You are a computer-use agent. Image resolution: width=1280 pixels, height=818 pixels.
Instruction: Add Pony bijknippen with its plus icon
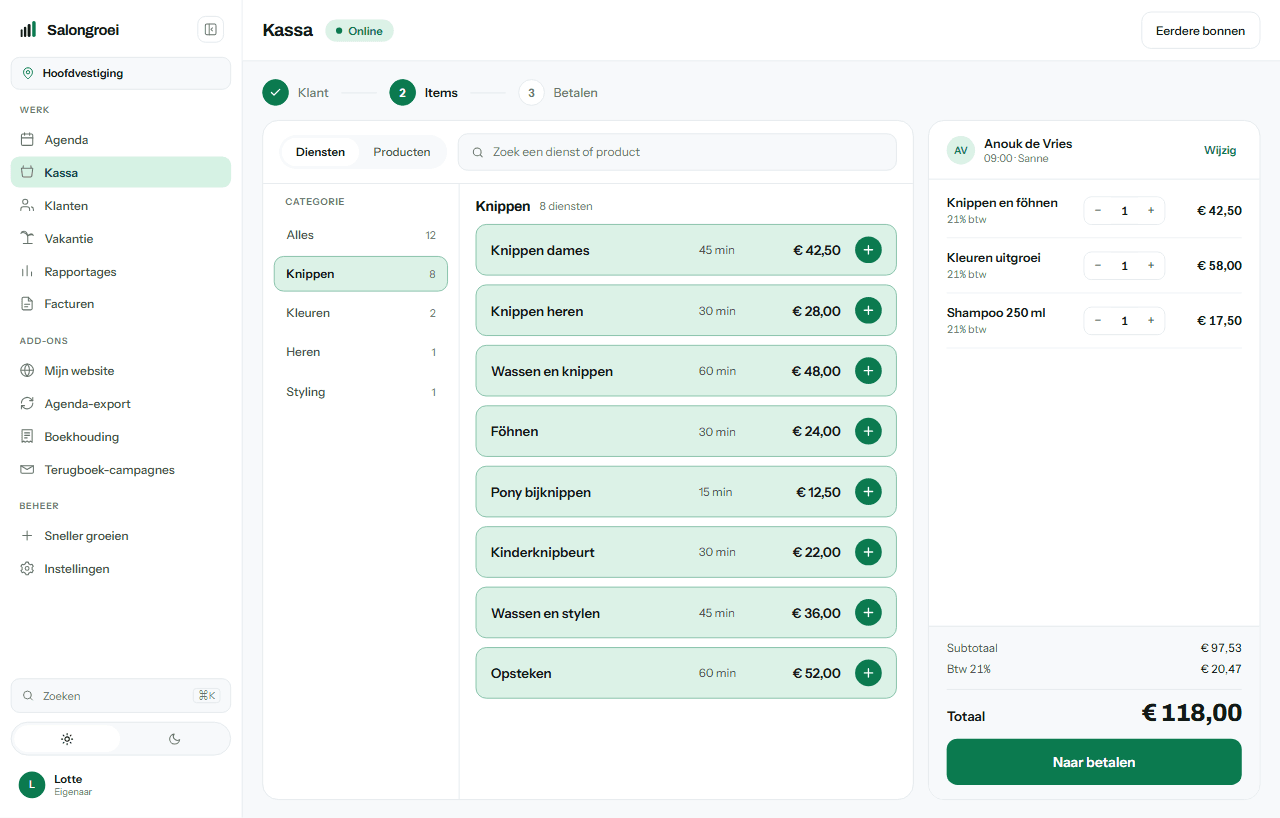pos(868,492)
